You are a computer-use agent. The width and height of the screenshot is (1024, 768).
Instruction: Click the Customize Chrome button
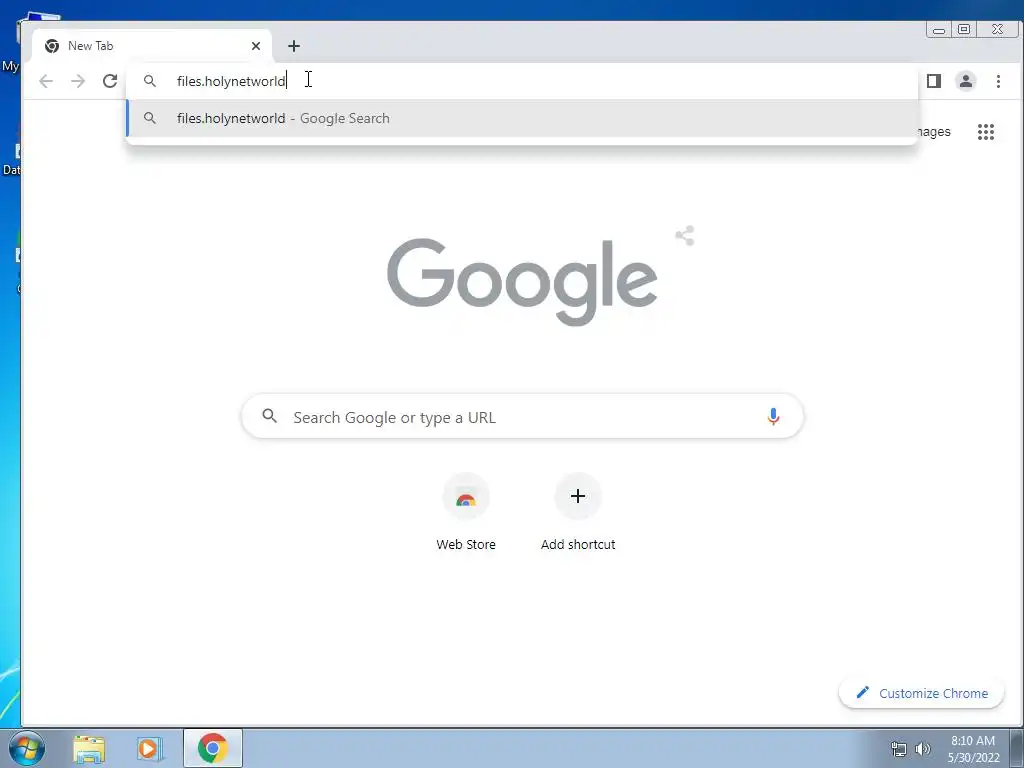pyautogui.click(x=921, y=693)
